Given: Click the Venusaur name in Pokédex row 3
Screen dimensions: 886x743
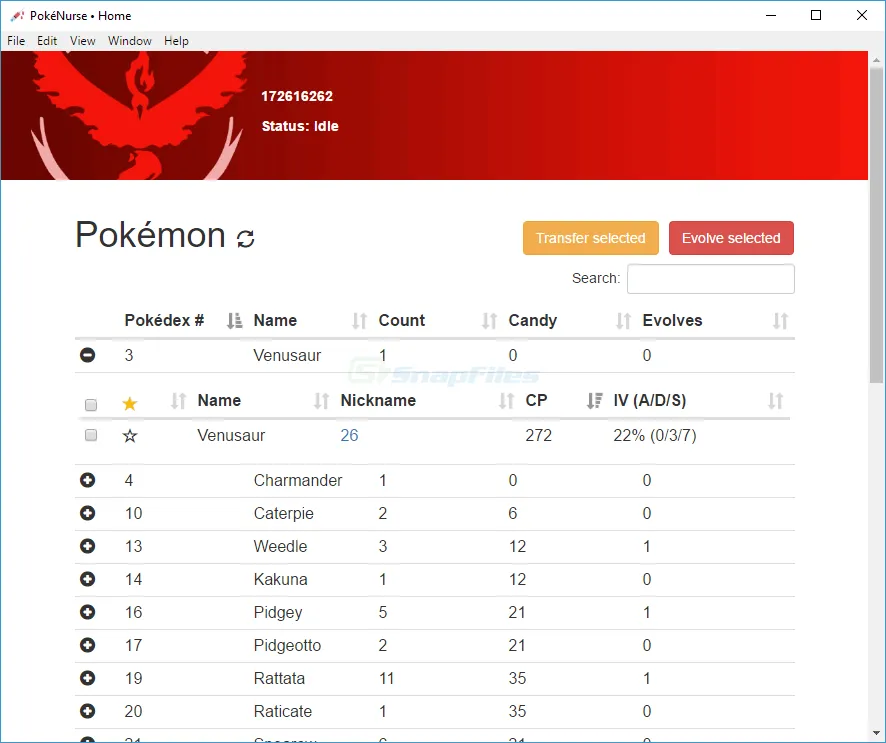Looking at the screenshot, I should [x=287, y=355].
